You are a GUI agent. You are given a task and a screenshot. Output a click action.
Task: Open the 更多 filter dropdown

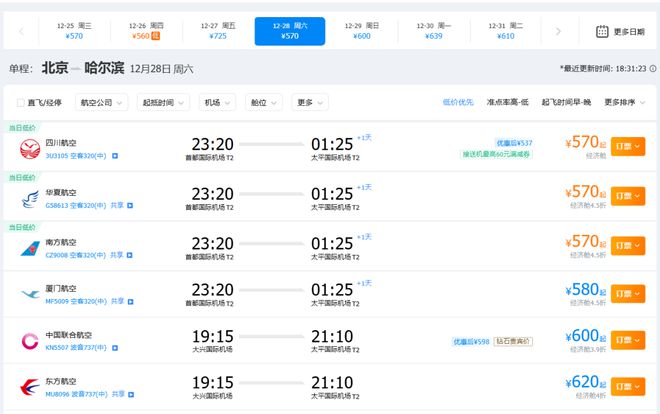(x=310, y=102)
